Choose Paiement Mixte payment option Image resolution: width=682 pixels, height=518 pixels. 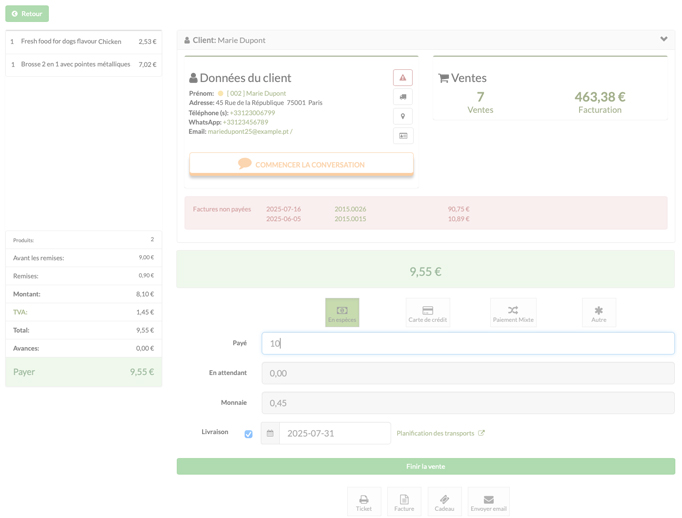pos(513,313)
